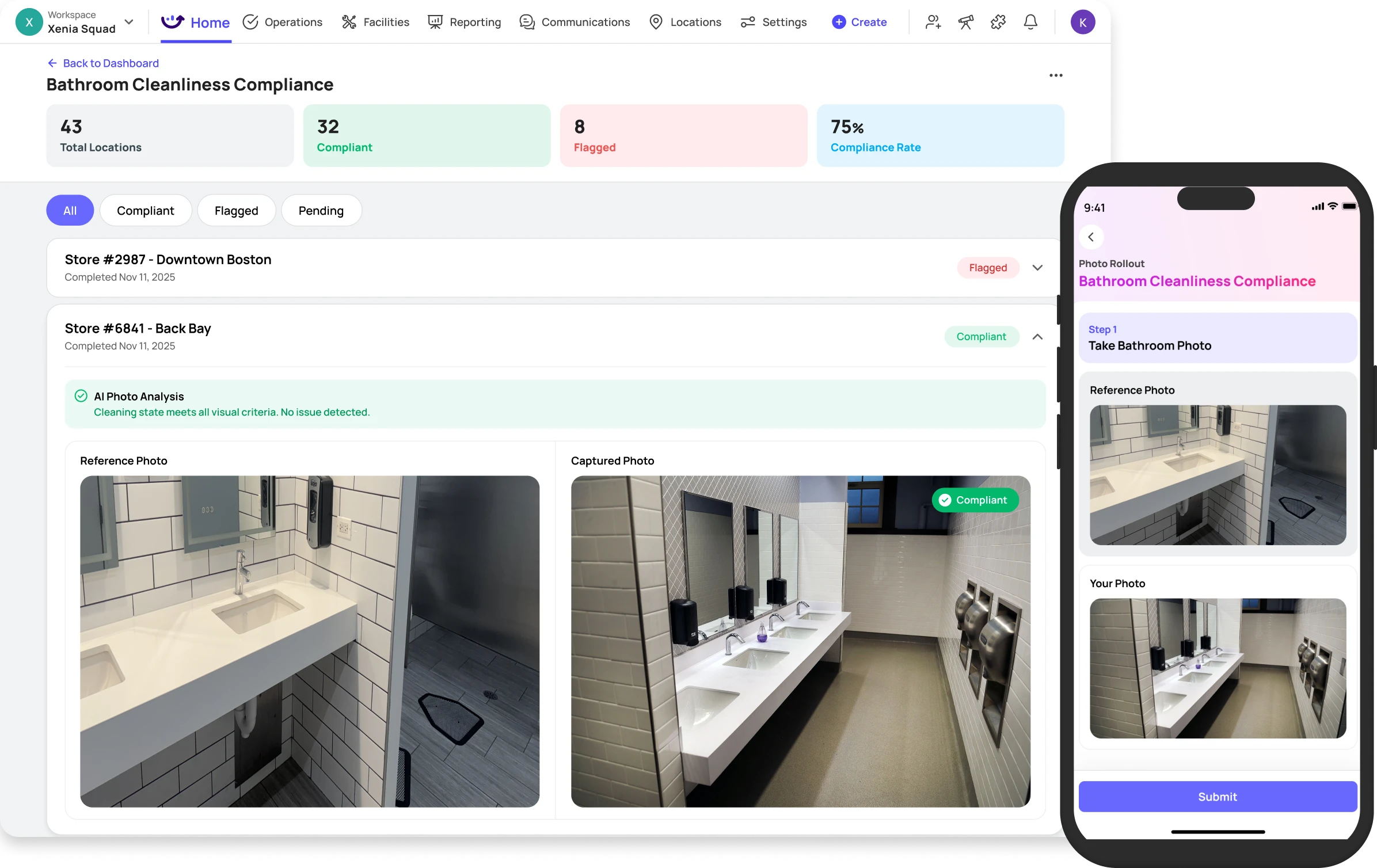Select the Compliant filter pill
The height and width of the screenshot is (868, 1377).
pos(146,210)
